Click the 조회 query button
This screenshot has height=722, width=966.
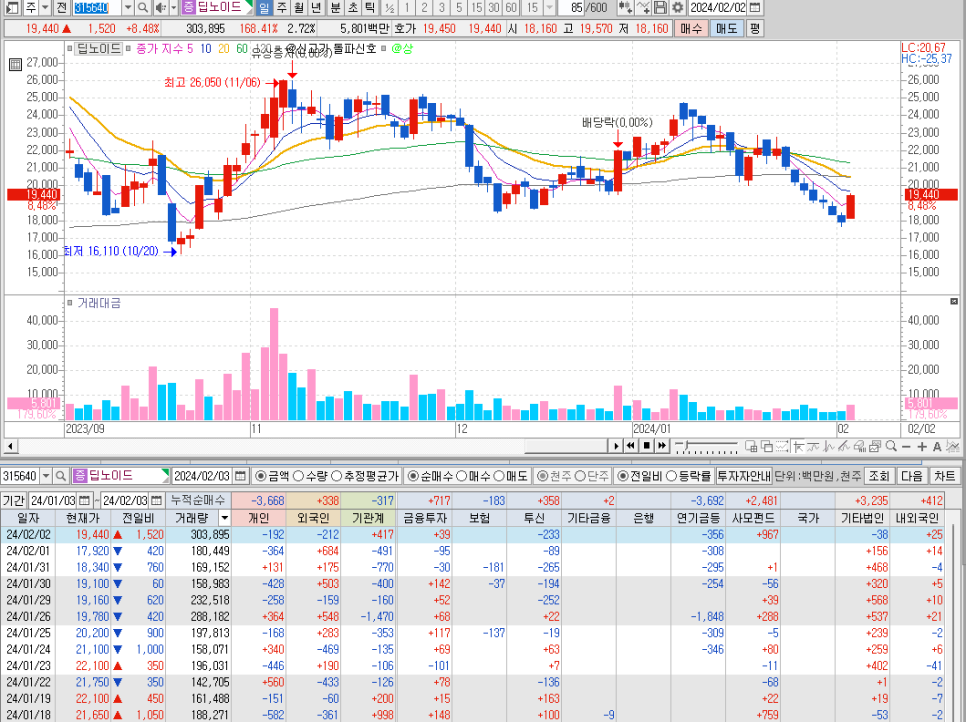tap(879, 476)
